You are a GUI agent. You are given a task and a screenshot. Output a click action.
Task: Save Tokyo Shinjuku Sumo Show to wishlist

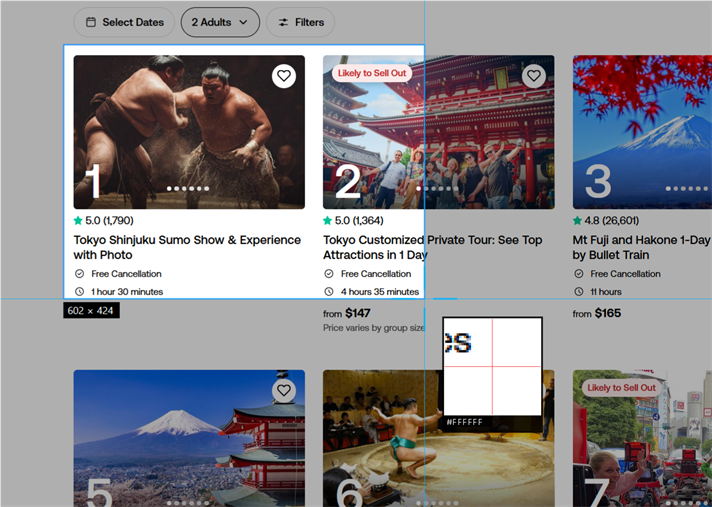(x=284, y=76)
